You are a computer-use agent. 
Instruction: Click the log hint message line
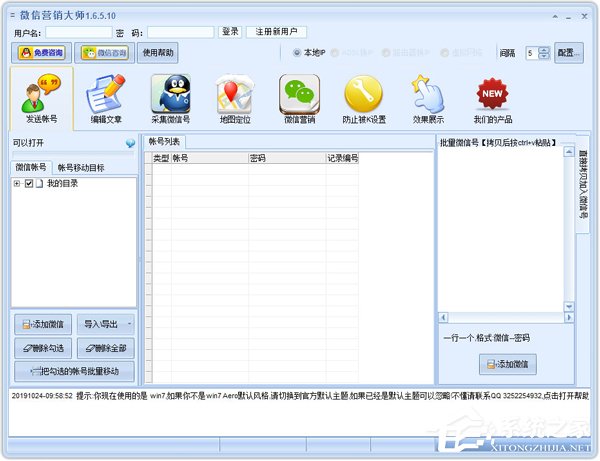300,396
